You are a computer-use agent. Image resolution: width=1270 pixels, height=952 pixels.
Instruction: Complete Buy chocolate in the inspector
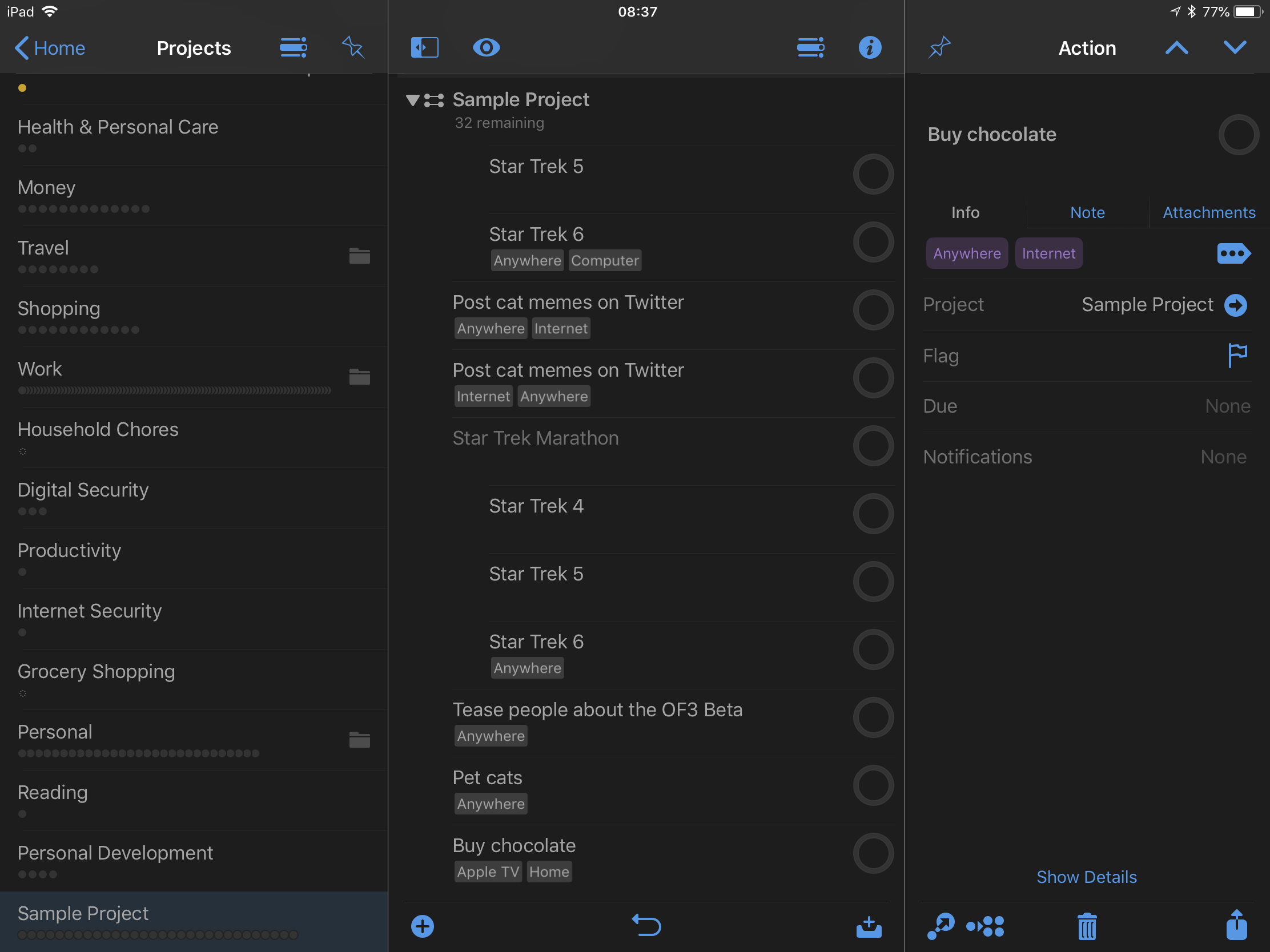pos(1238,135)
